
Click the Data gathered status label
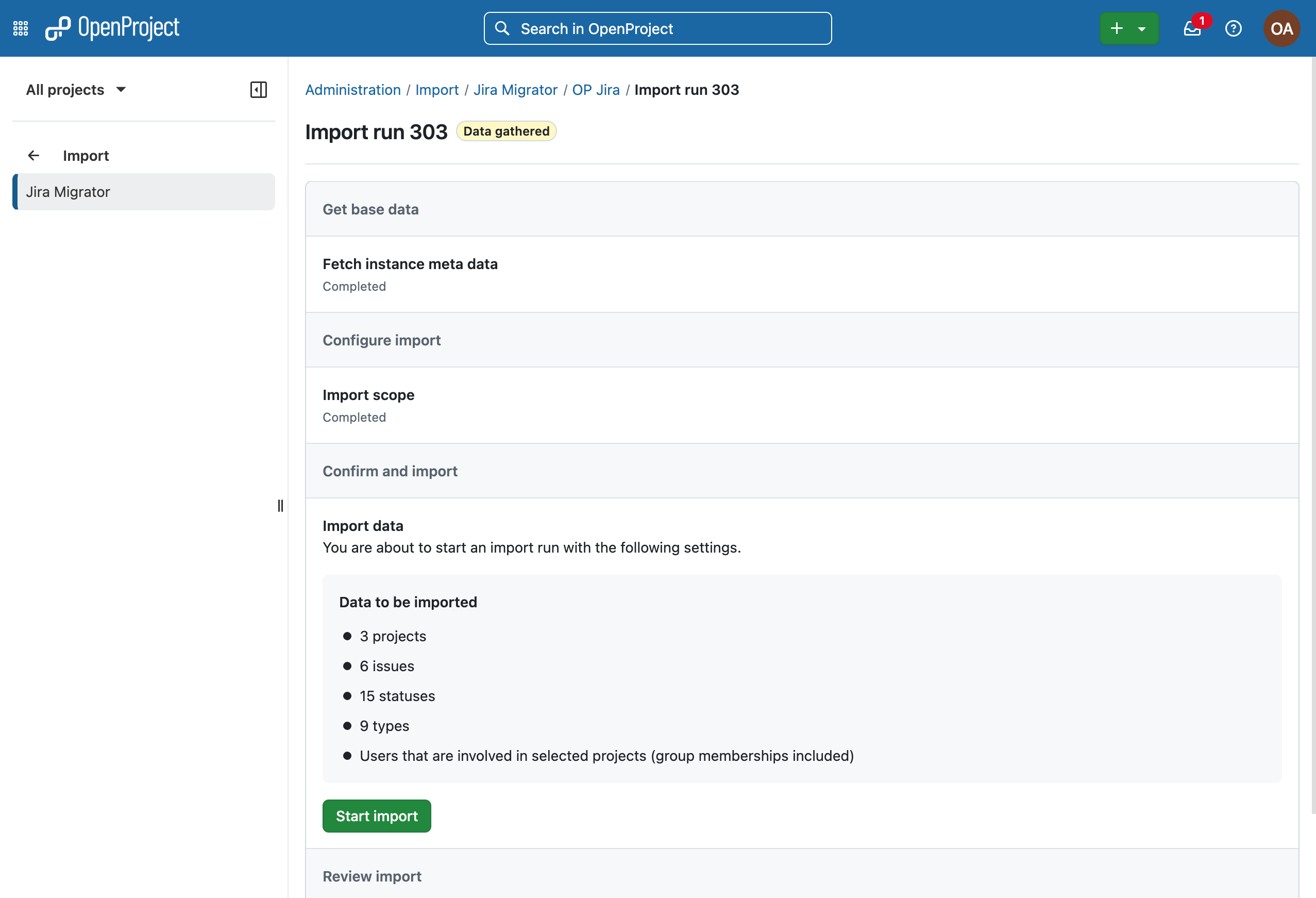[506, 131]
